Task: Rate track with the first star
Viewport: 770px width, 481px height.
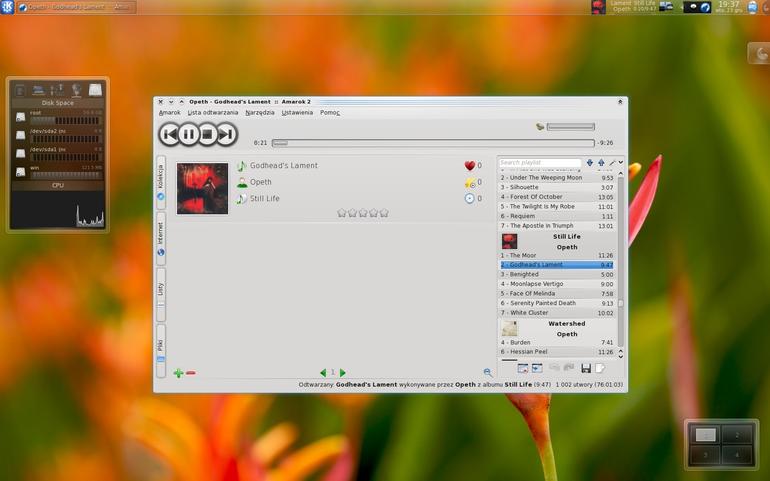Action: point(342,213)
